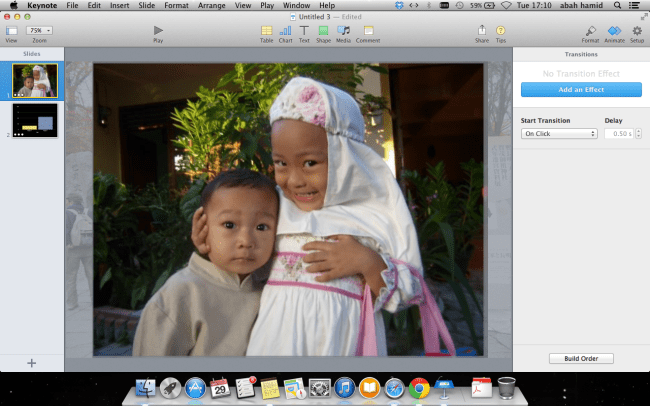Click the Build Order button
Screen dimensions: 650x406
click(x=581, y=358)
